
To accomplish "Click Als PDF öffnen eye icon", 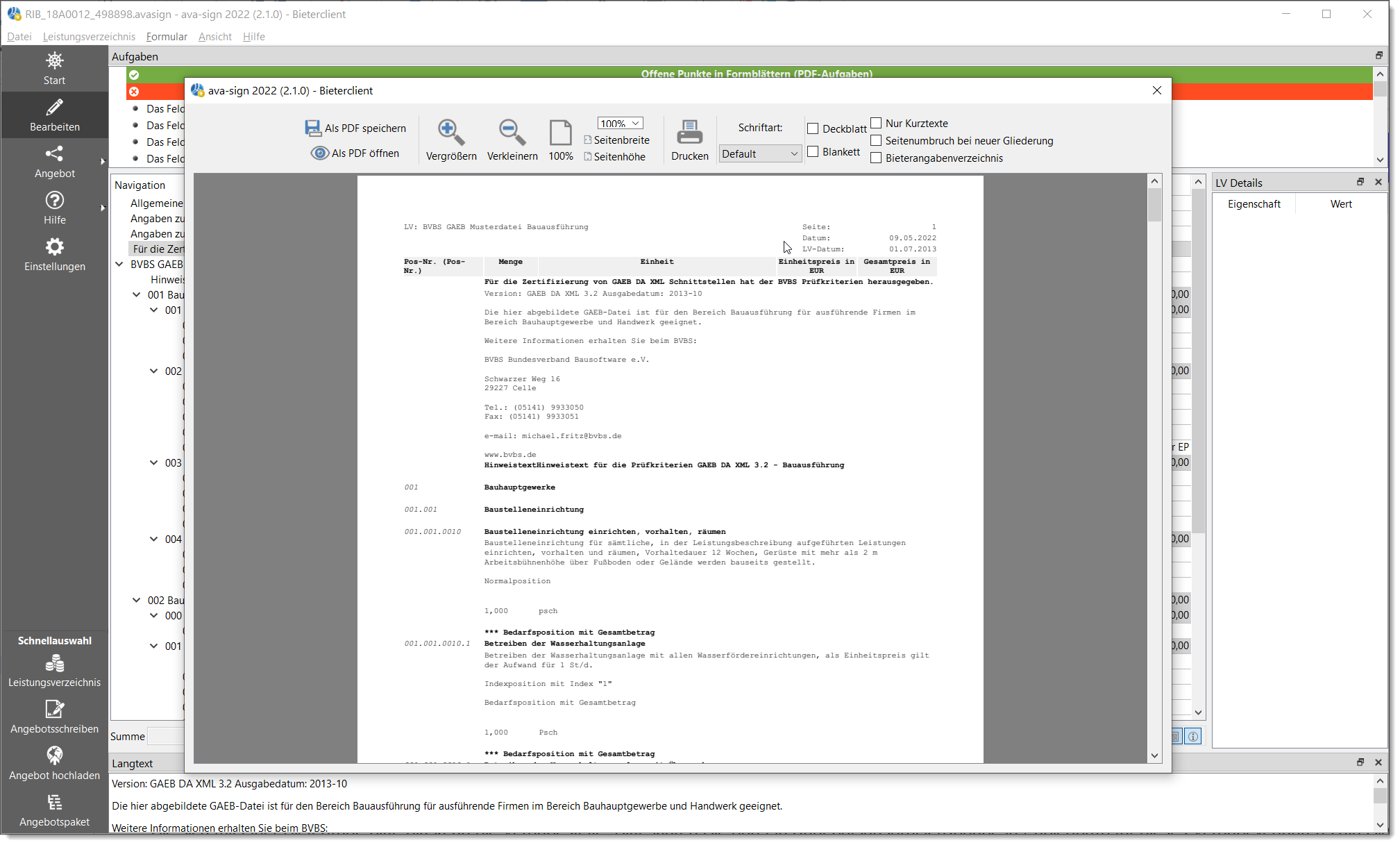I will [319, 153].
